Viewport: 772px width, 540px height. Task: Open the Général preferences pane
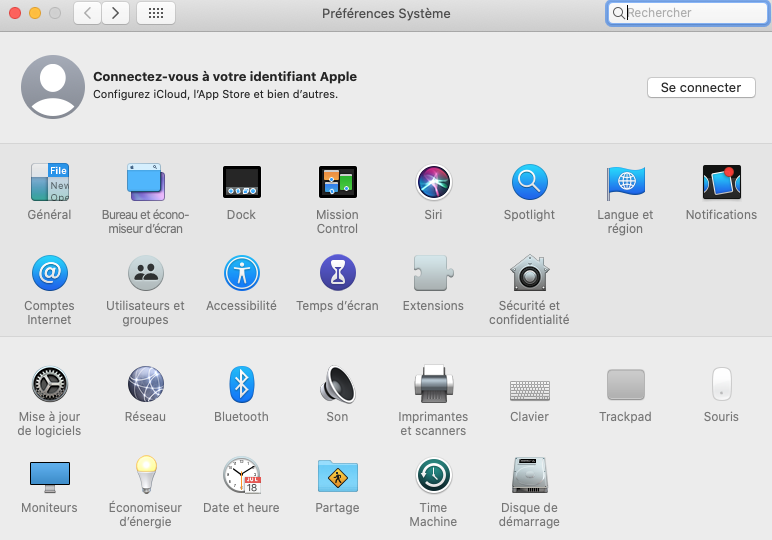(50, 183)
